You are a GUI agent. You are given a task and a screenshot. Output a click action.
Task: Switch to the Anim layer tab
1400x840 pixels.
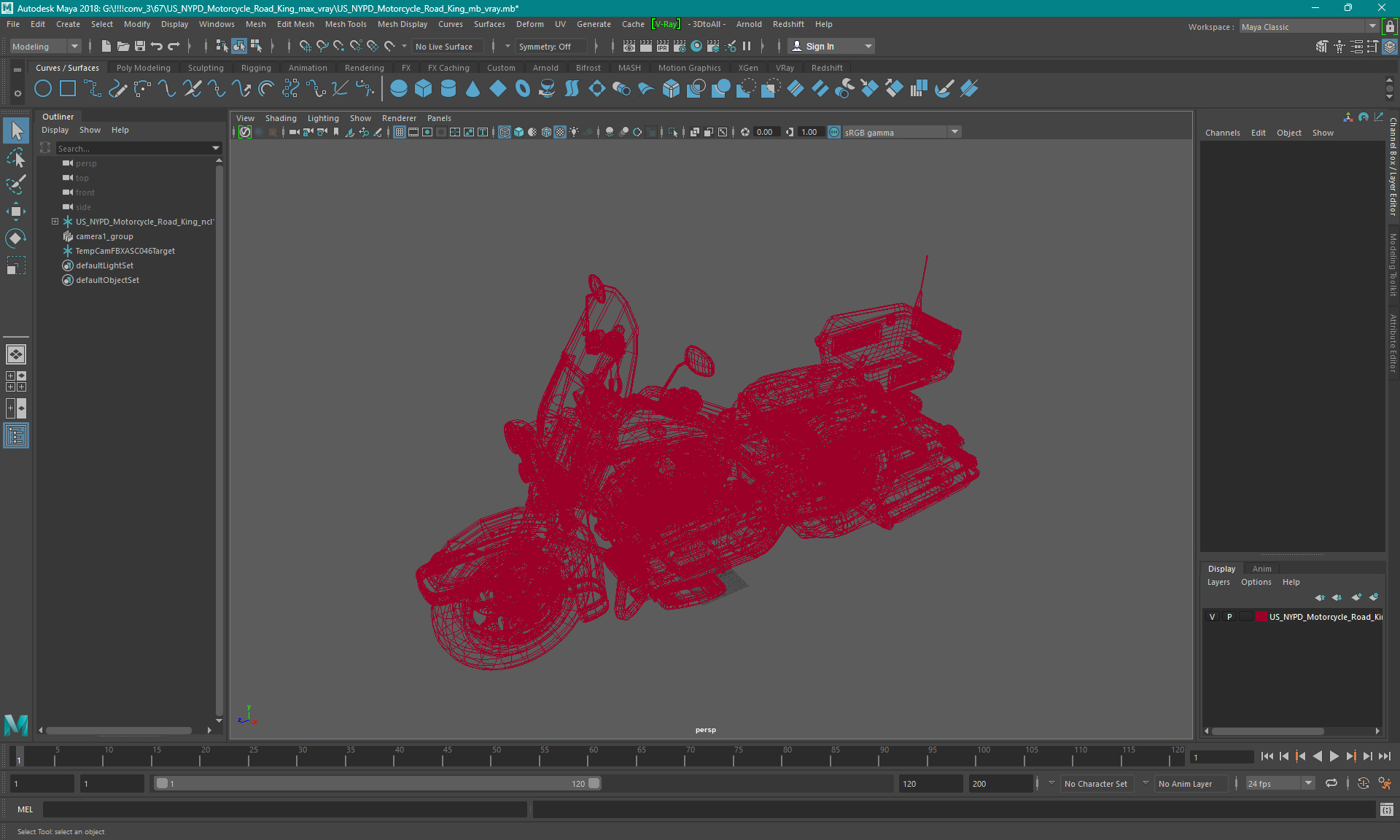pyautogui.click(x=1261, y=569)
